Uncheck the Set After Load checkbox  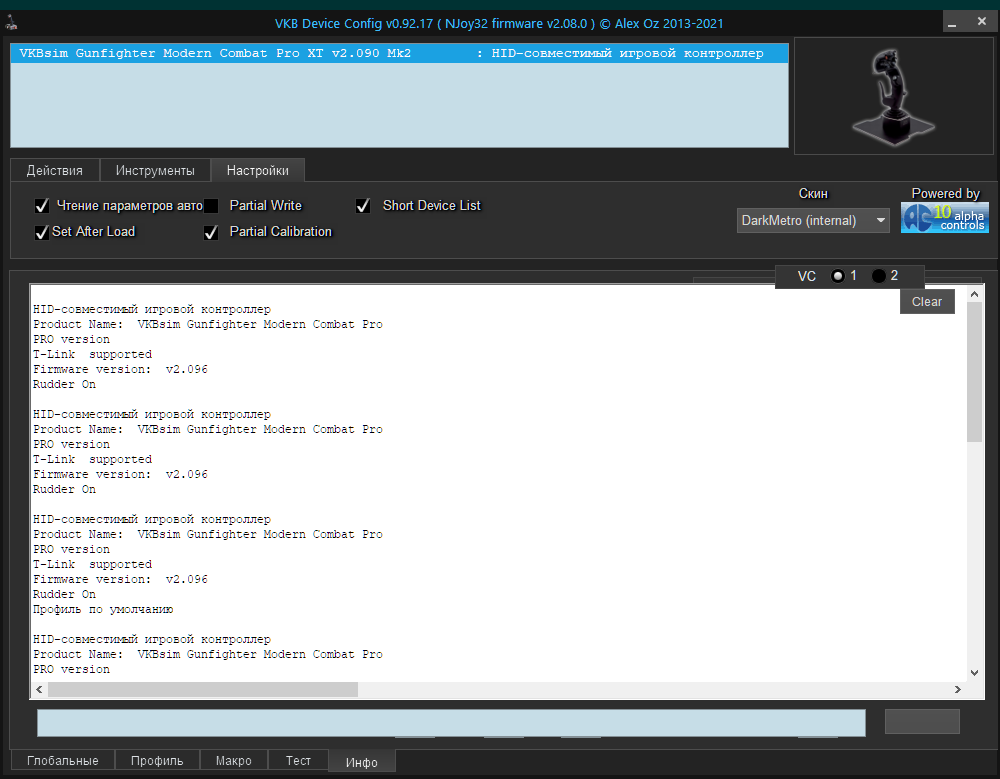[42, 232]
